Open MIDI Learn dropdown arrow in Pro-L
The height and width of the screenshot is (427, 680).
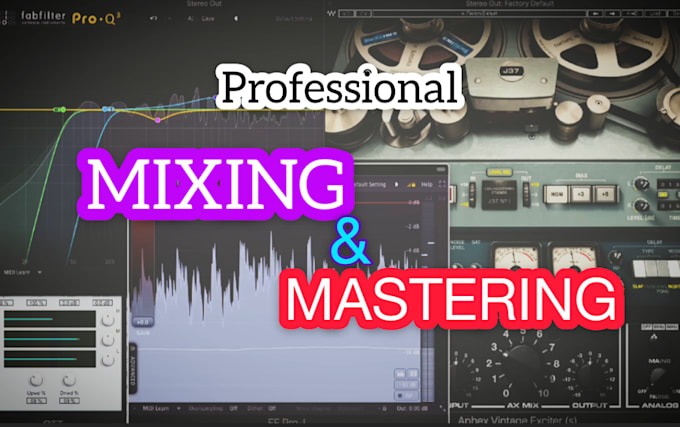click(178, 408)
